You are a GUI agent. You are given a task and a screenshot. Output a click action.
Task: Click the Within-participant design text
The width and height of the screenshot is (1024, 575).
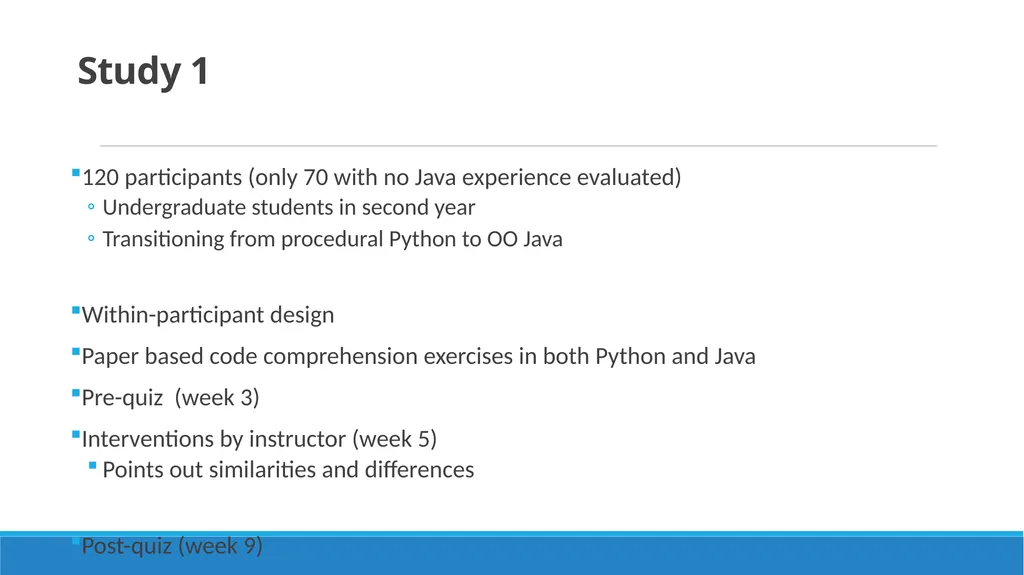point(208,315)
